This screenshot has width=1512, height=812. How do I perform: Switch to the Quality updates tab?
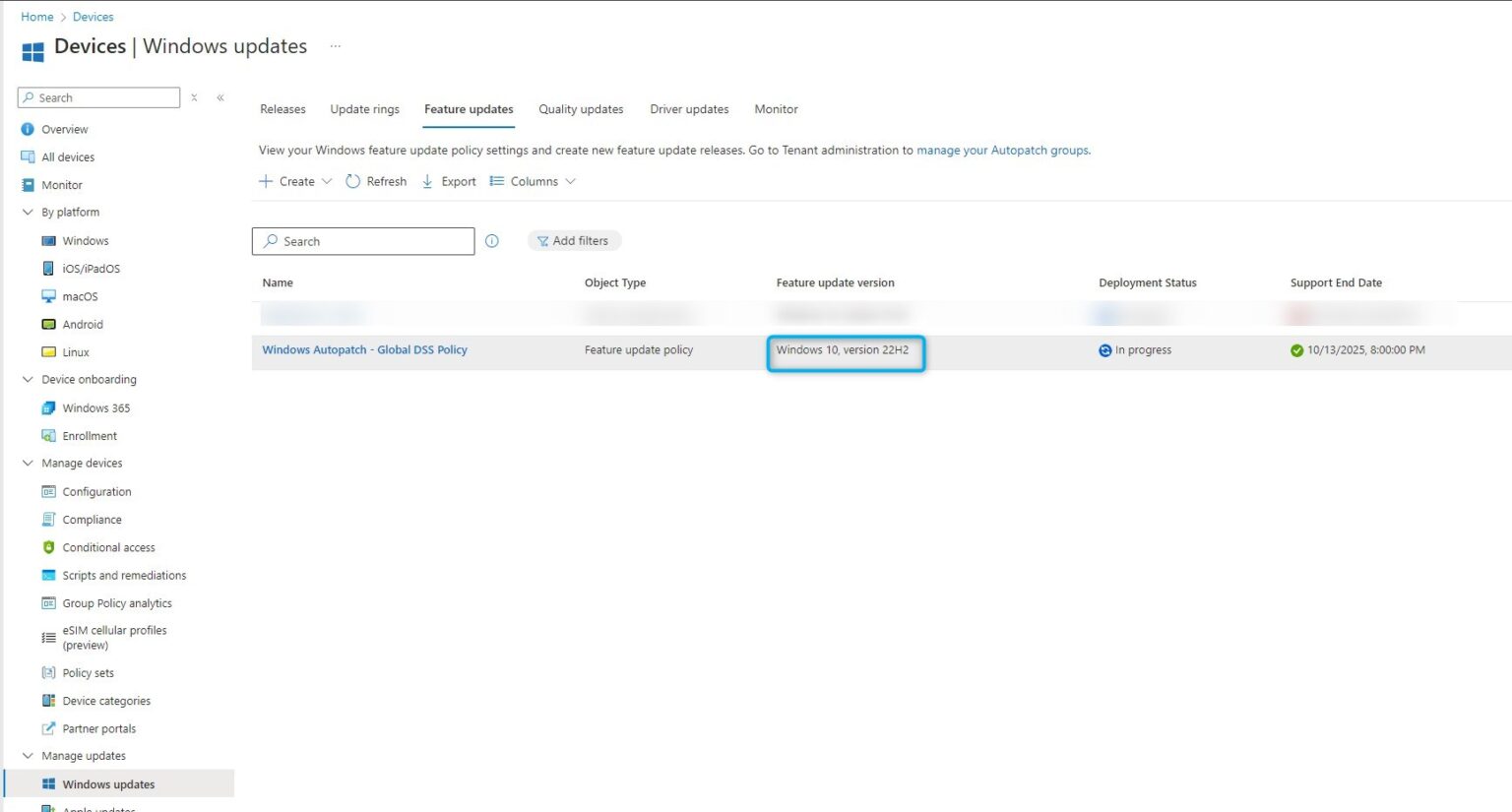tap(581, 109)
